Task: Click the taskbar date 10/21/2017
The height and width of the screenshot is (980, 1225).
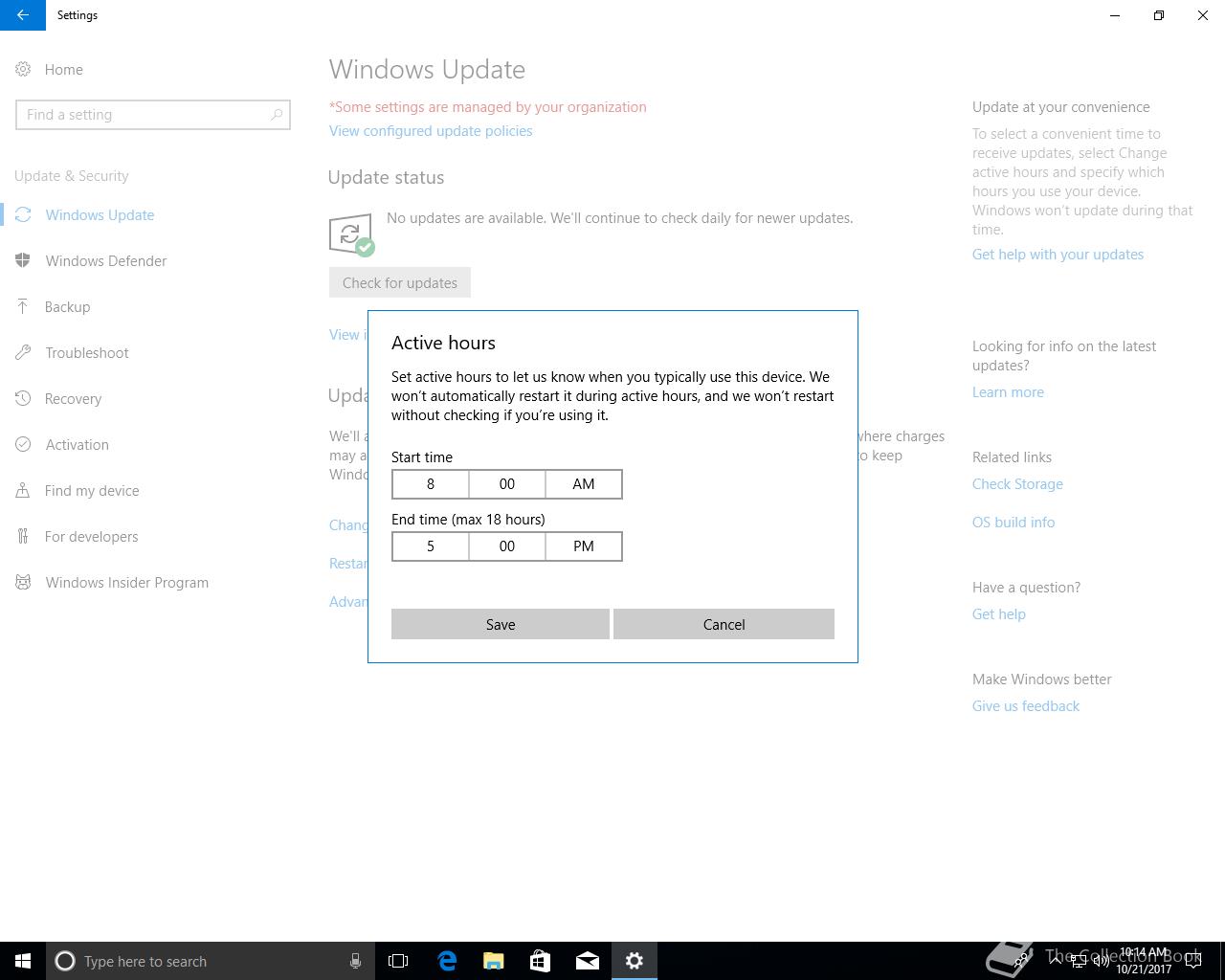Action: [1144, 969]
